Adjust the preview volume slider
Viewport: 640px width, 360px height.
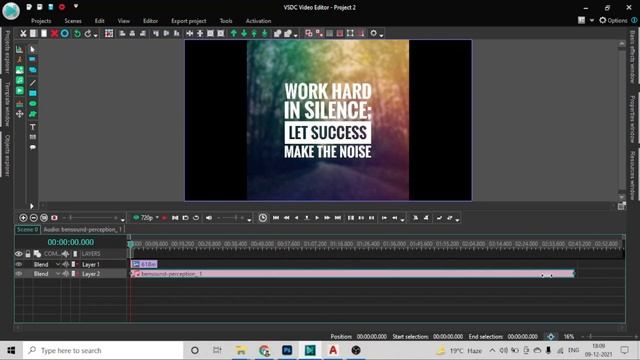pos(231,218)
